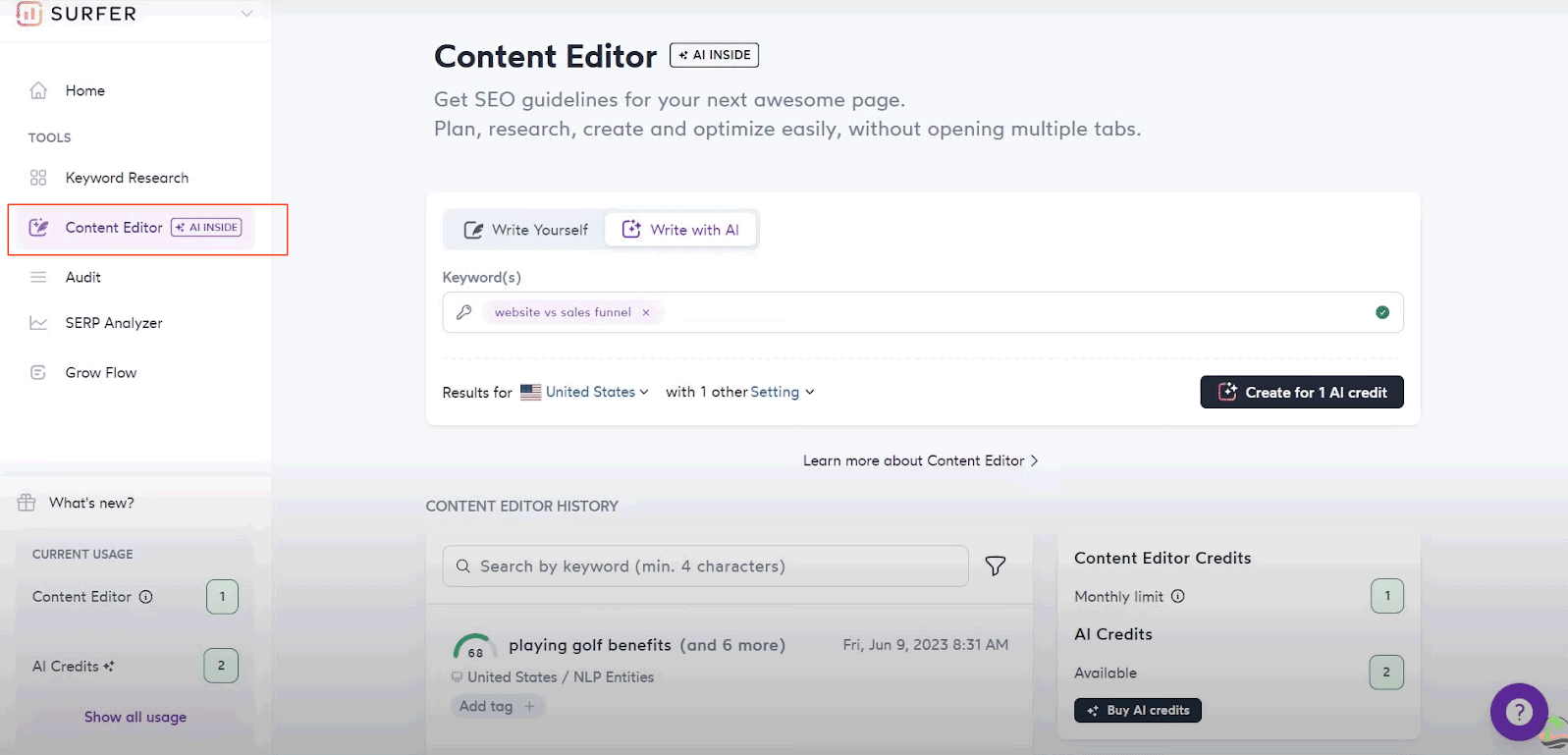The height and width of the screenshot is (755, 1568).
Task: Open the United States country dropdown
Action: tap(597, 392)
